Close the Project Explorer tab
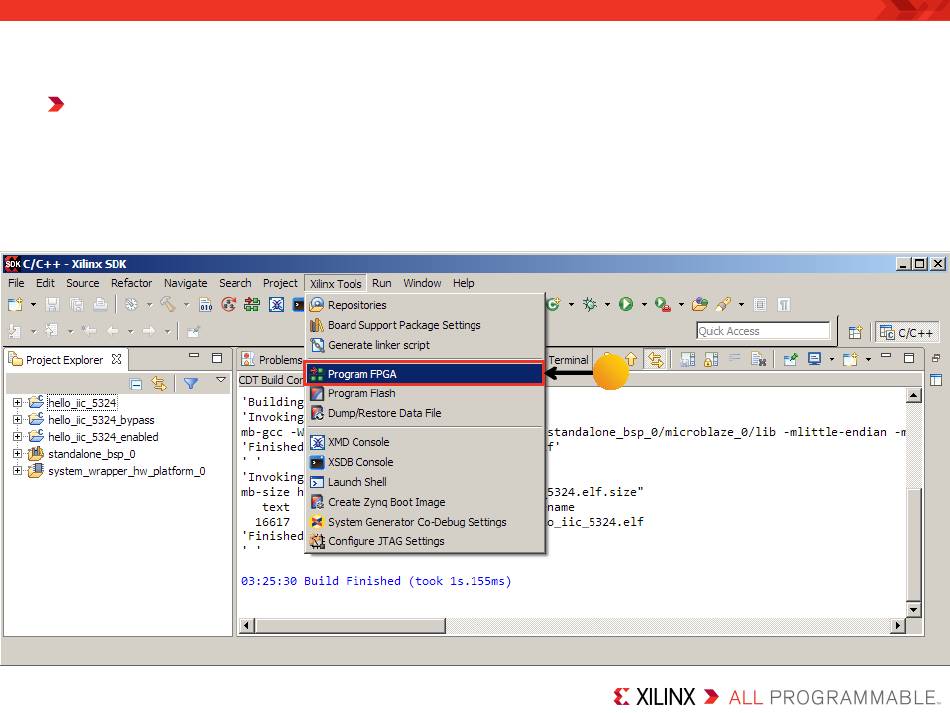 coord(116,359)
